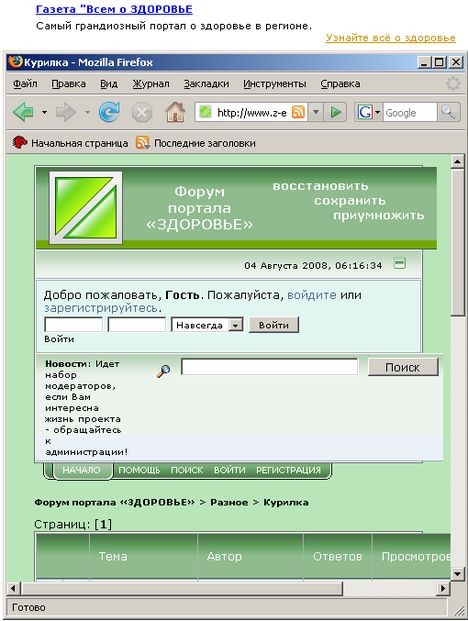Click the Готово status bar text
This screenshot has width=468, height=621.
29,607
